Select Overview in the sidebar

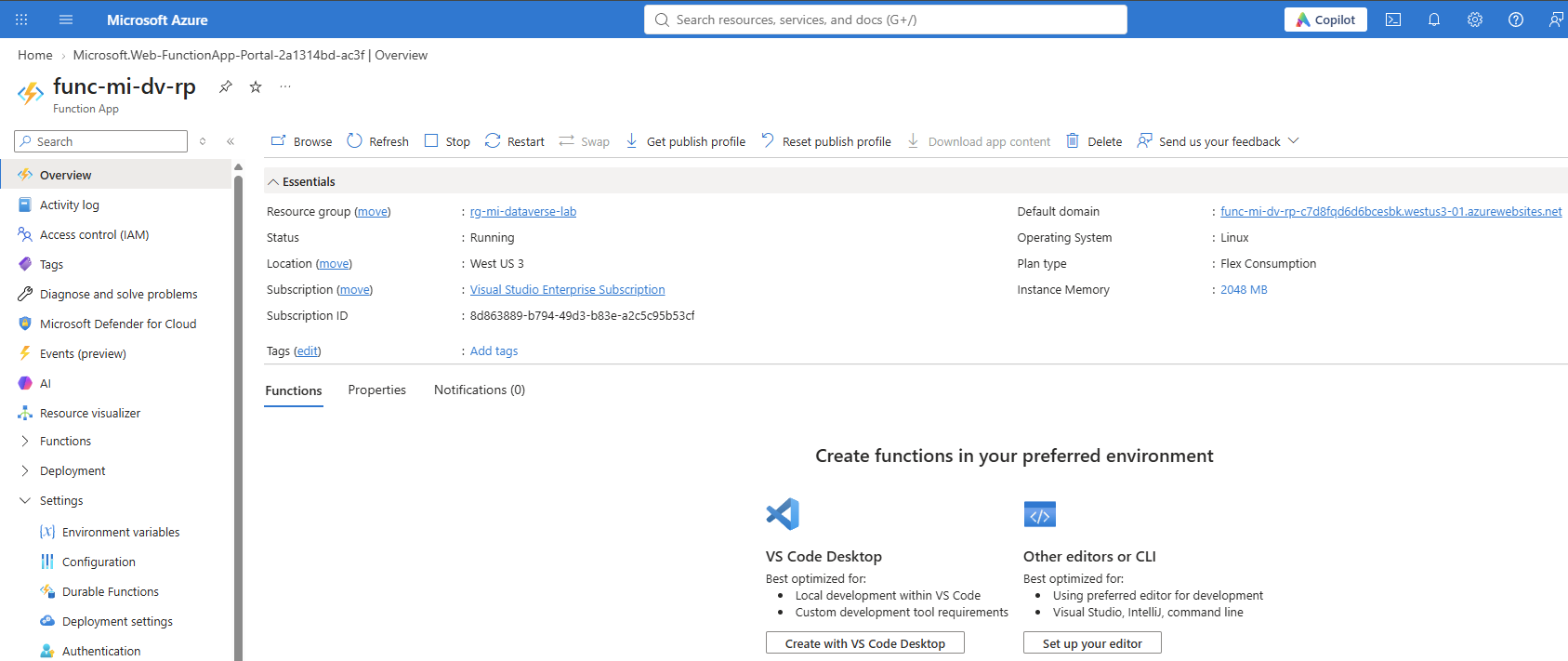point(116,175)
